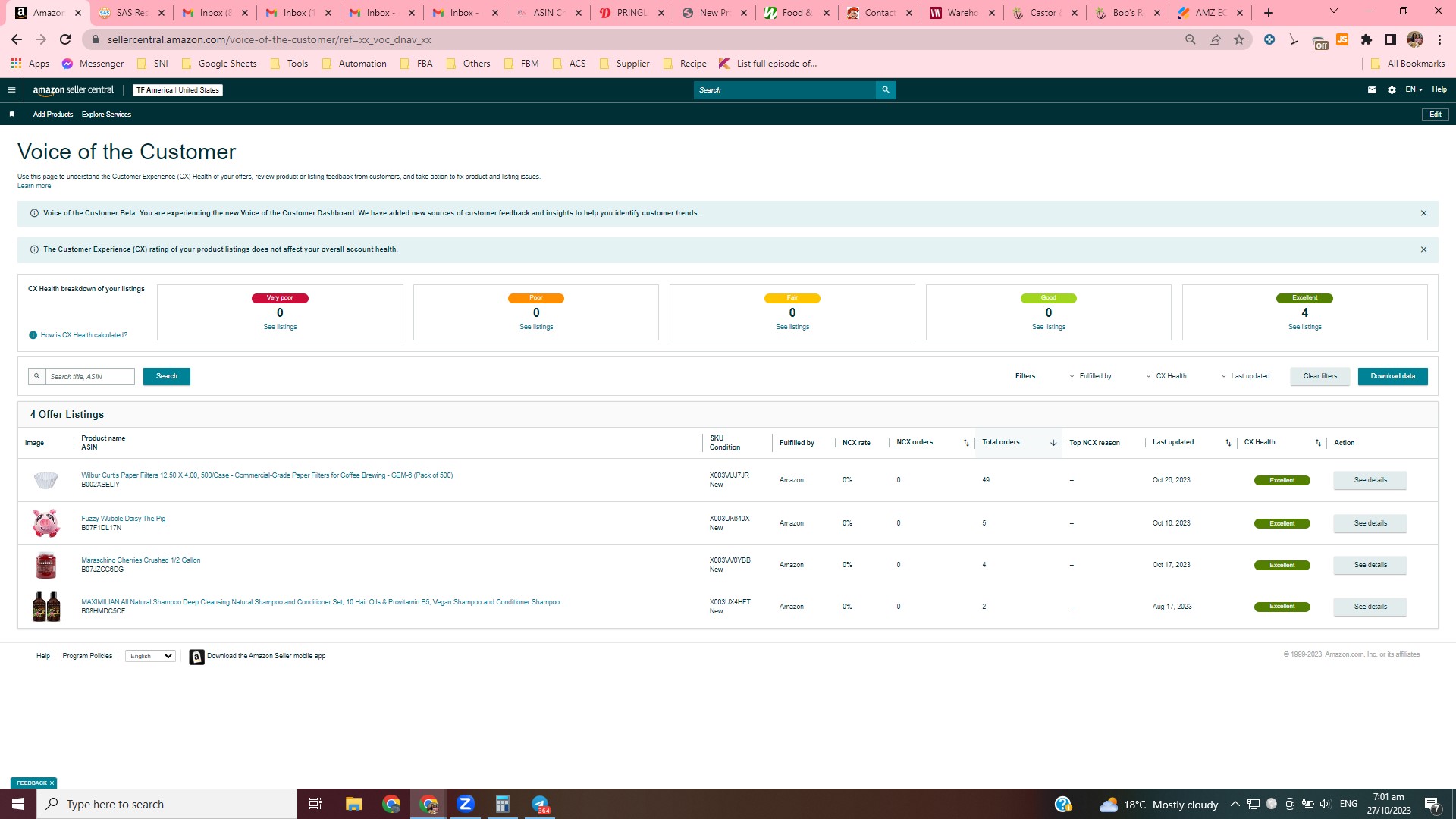This screenshot has height=819, width=1456.
Task: Open the MAXIMILIAN All Natural Shampoo listing link
Action: click(320, 602)
